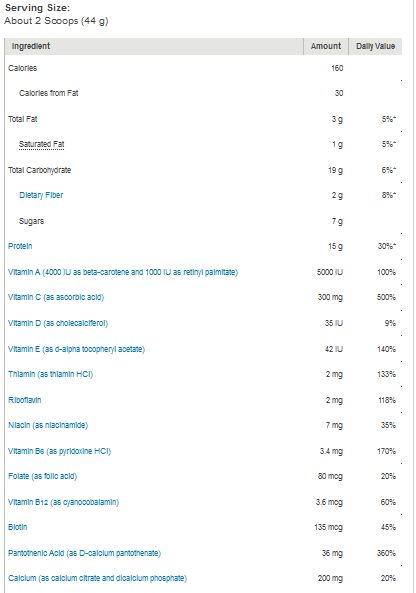Open Vitamin D (as cholecalciferol) link
This screenshot has width=416, height=593.
coord(58,323)
